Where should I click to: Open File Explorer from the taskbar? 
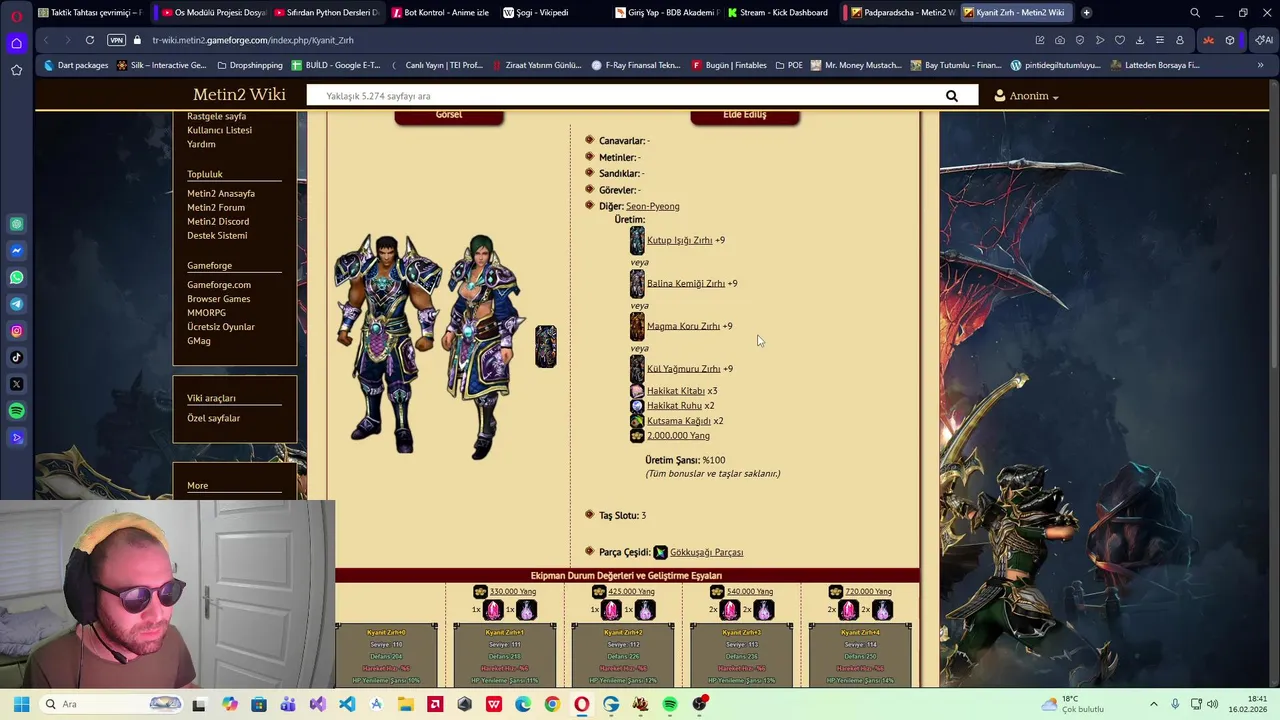(x=406, y=704)
